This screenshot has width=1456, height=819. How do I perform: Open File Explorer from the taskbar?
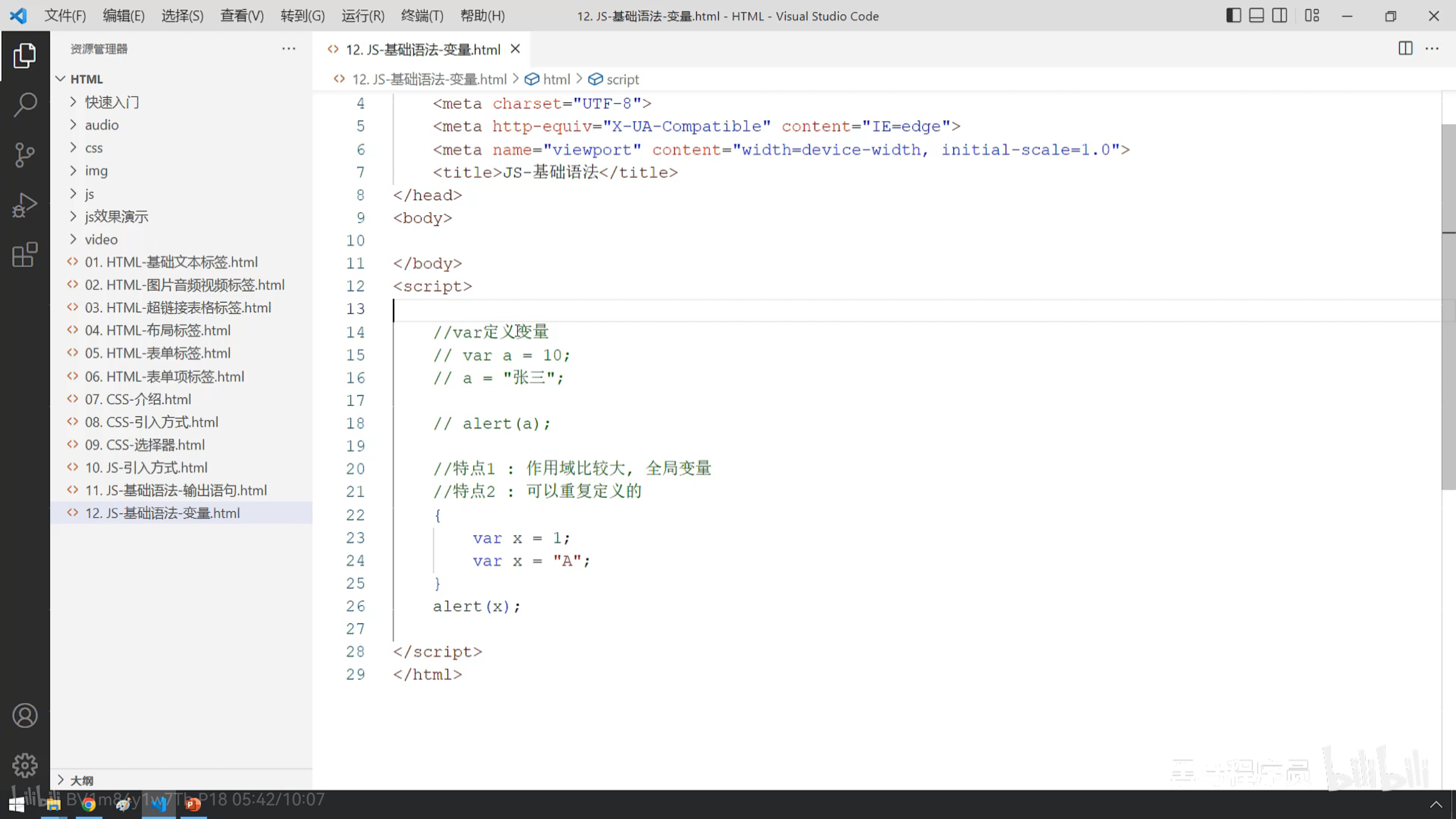tap(53, 804)
